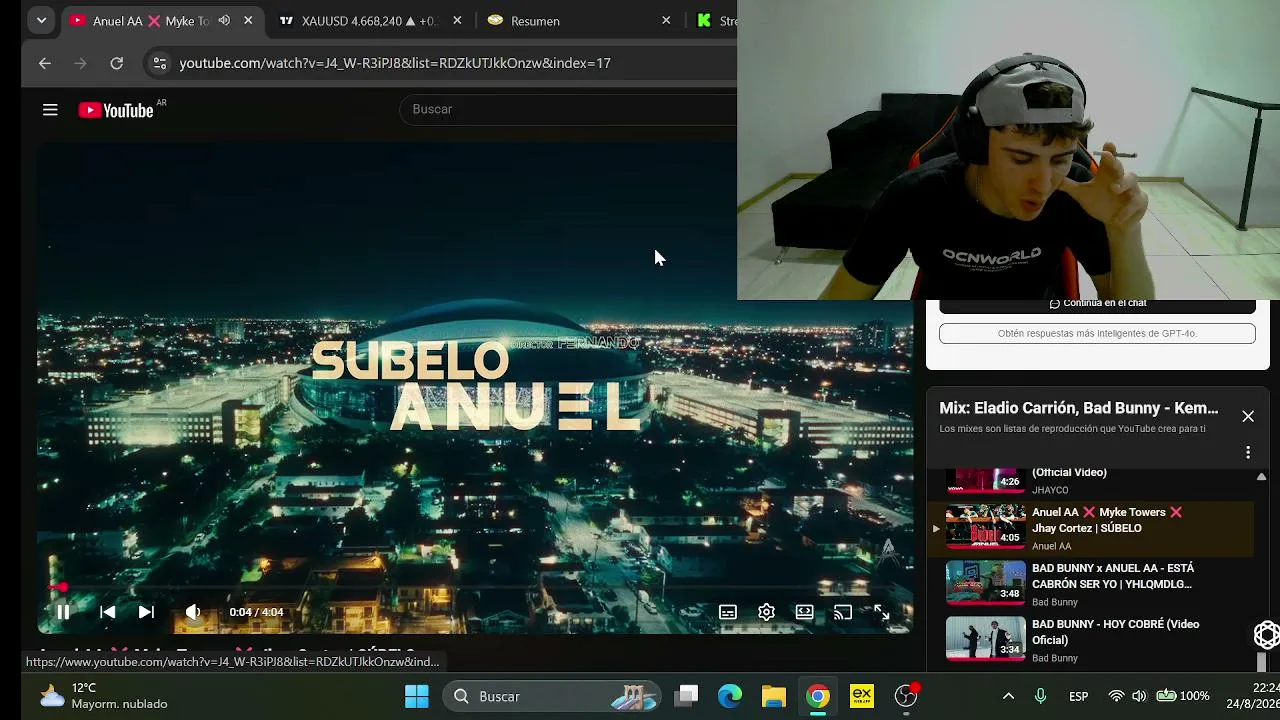
Task: Seek using the red video progress bar
Action: (475, 587)
